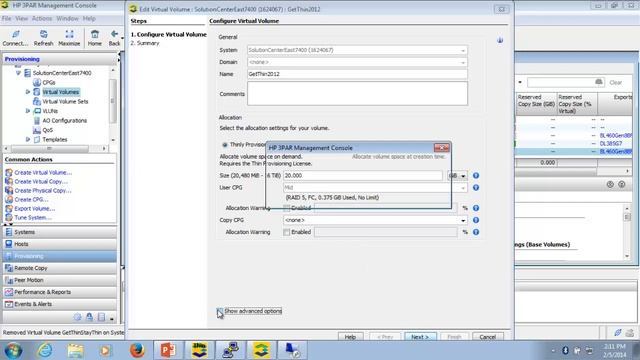Click the Windows Start button

13,351
